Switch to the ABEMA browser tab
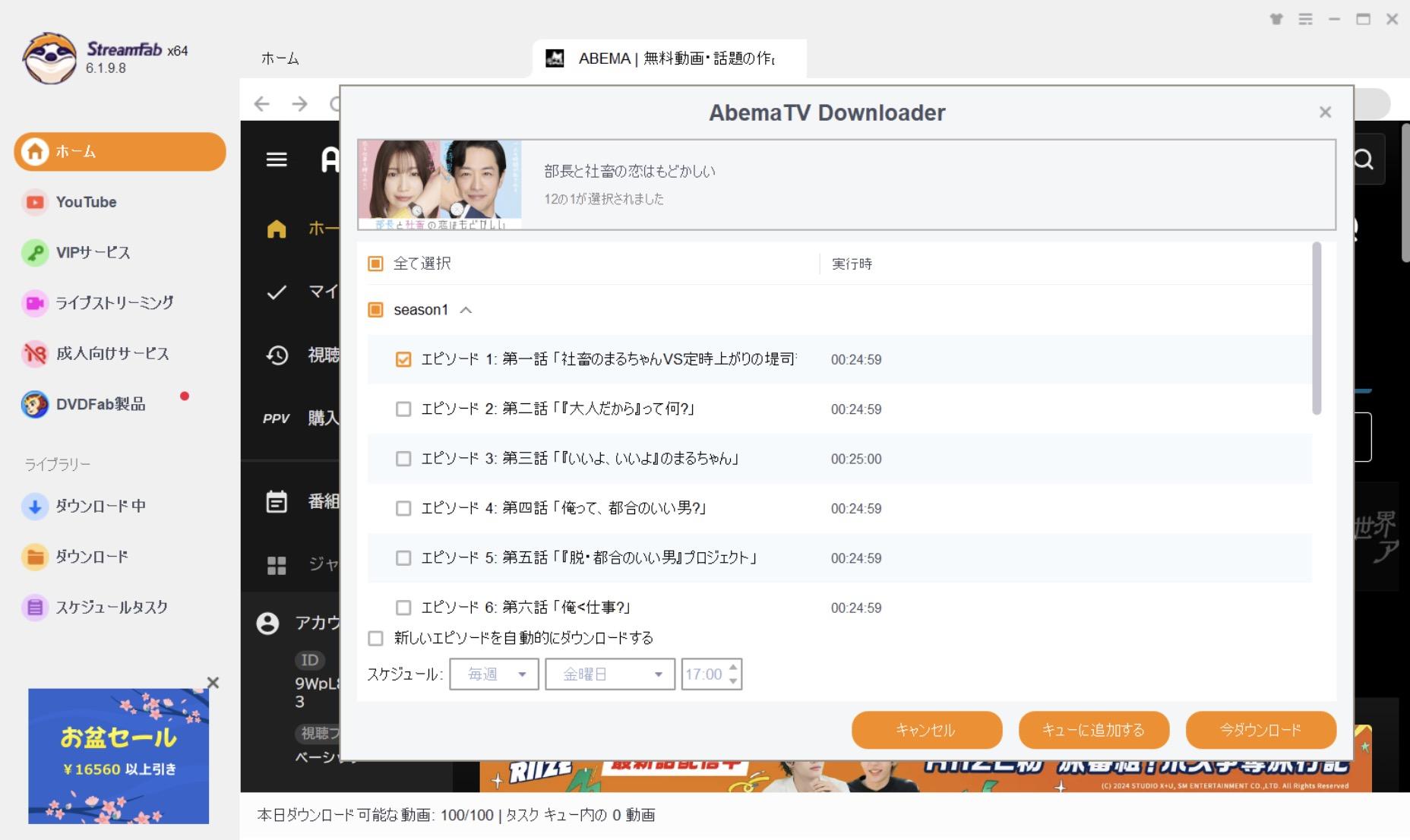This screenshot has width=1410, height=840. coord(669,58)
